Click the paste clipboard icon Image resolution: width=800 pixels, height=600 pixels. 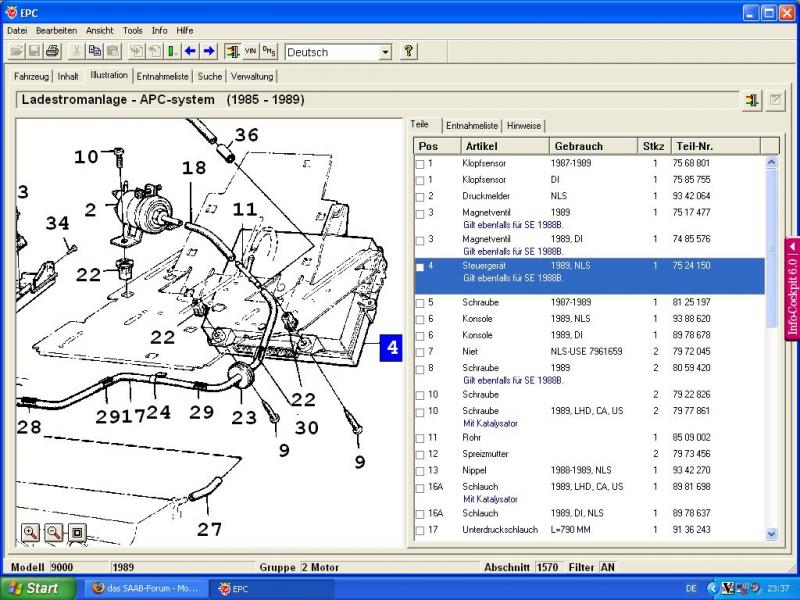[x=113, y=51]
